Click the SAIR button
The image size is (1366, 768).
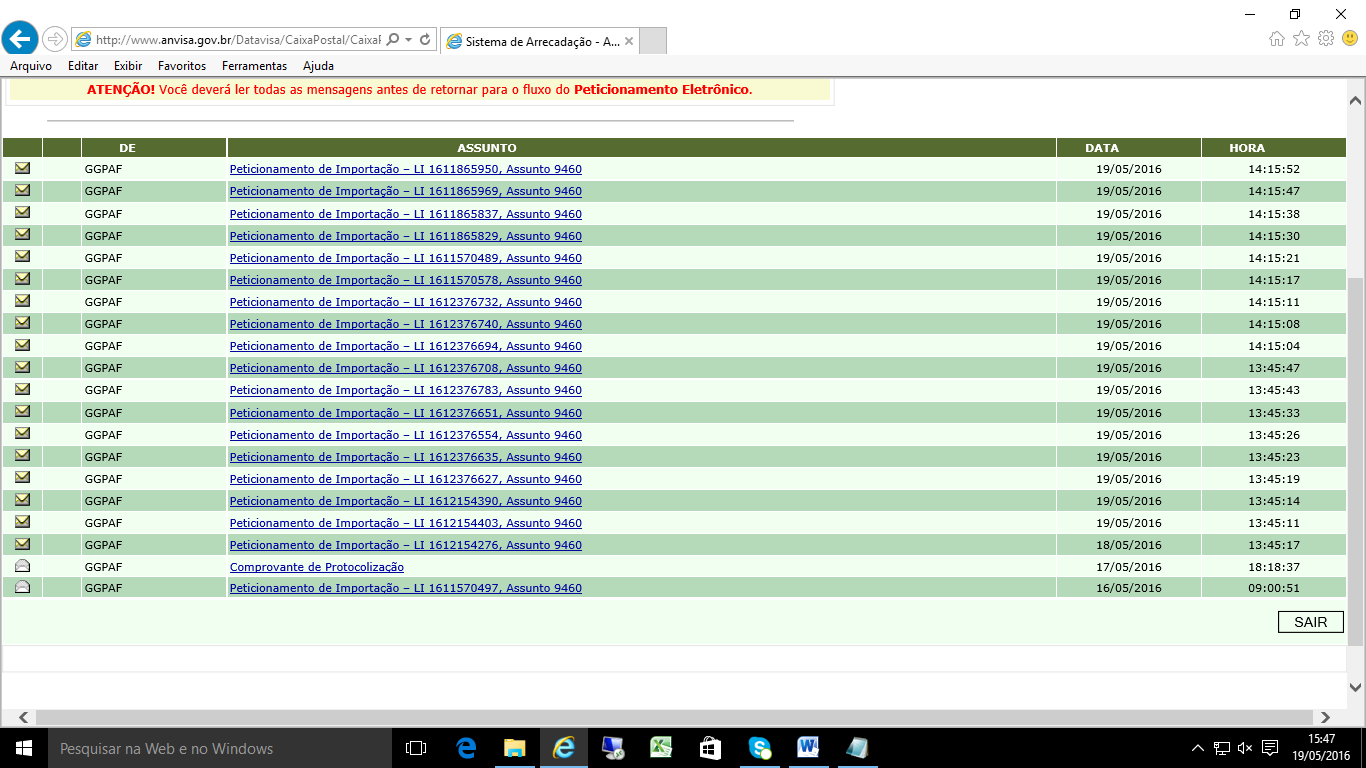point(1310,622)
